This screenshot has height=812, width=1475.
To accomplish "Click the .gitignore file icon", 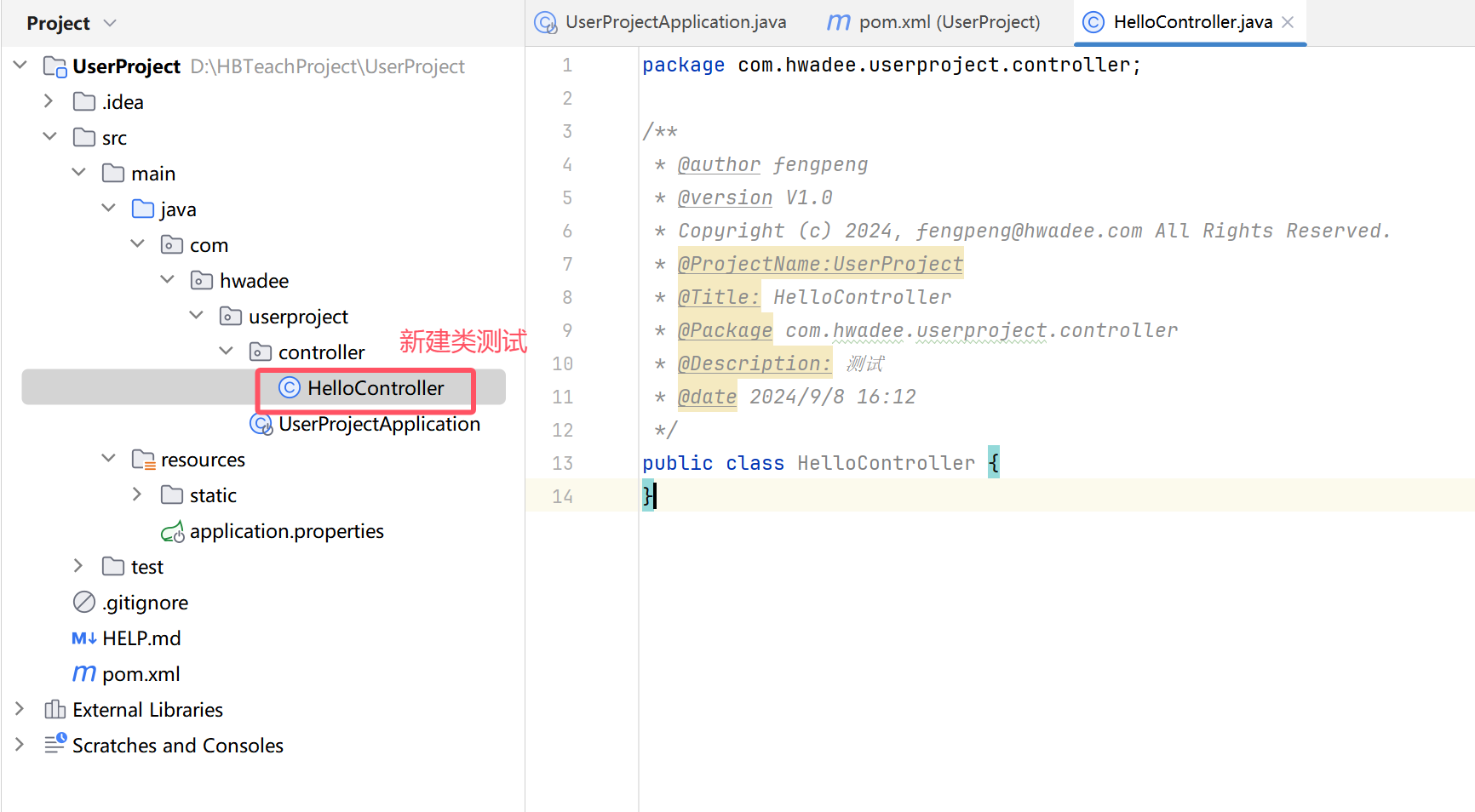I will [x=84, y=602].
